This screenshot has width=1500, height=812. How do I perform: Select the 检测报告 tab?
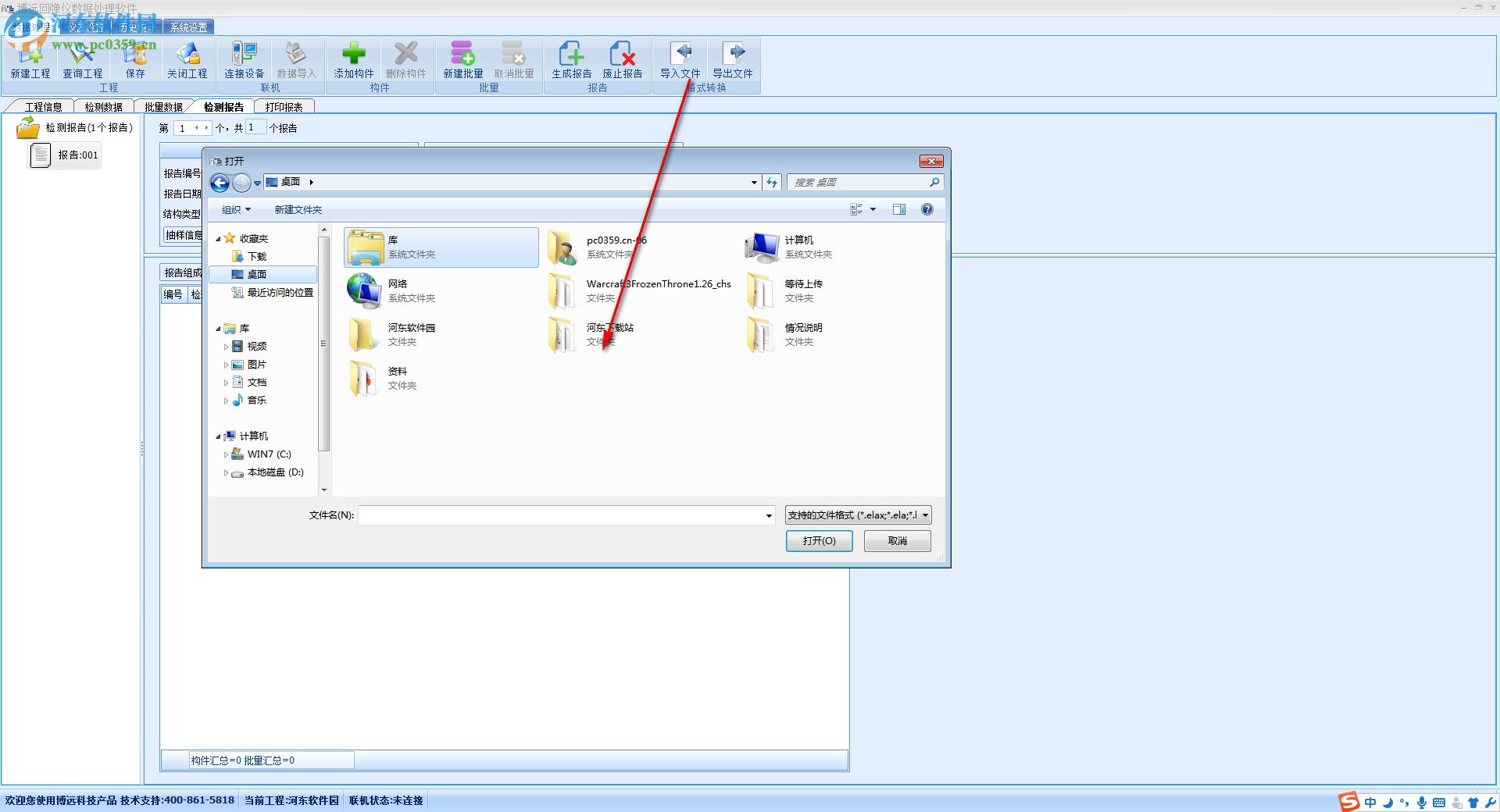point(223,107)
